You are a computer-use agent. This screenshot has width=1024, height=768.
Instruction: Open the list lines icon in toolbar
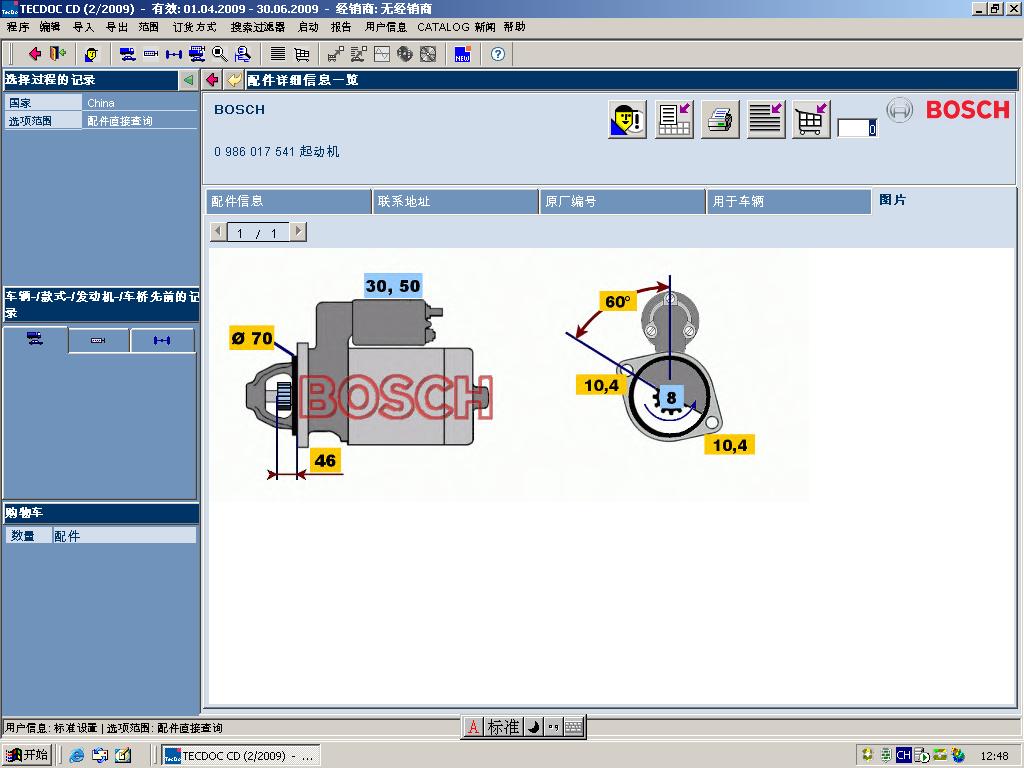[278, 54]
